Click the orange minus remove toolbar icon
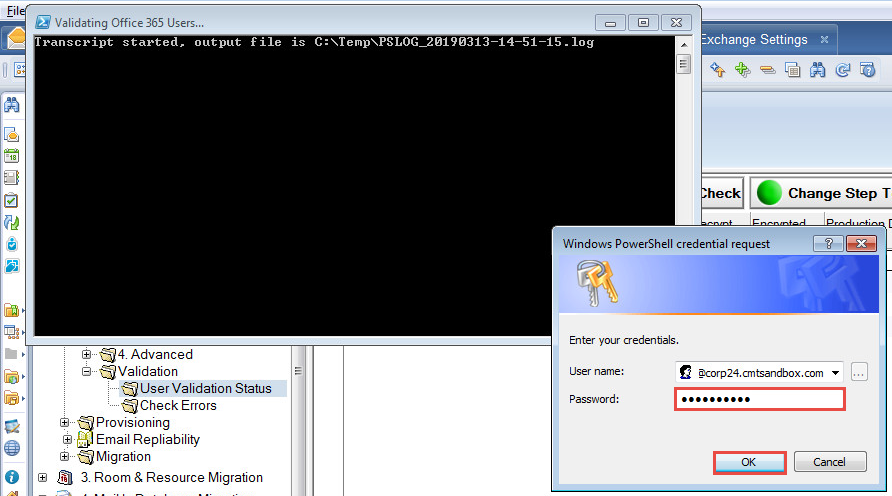The image size is (892, 496). click(767, 70)
